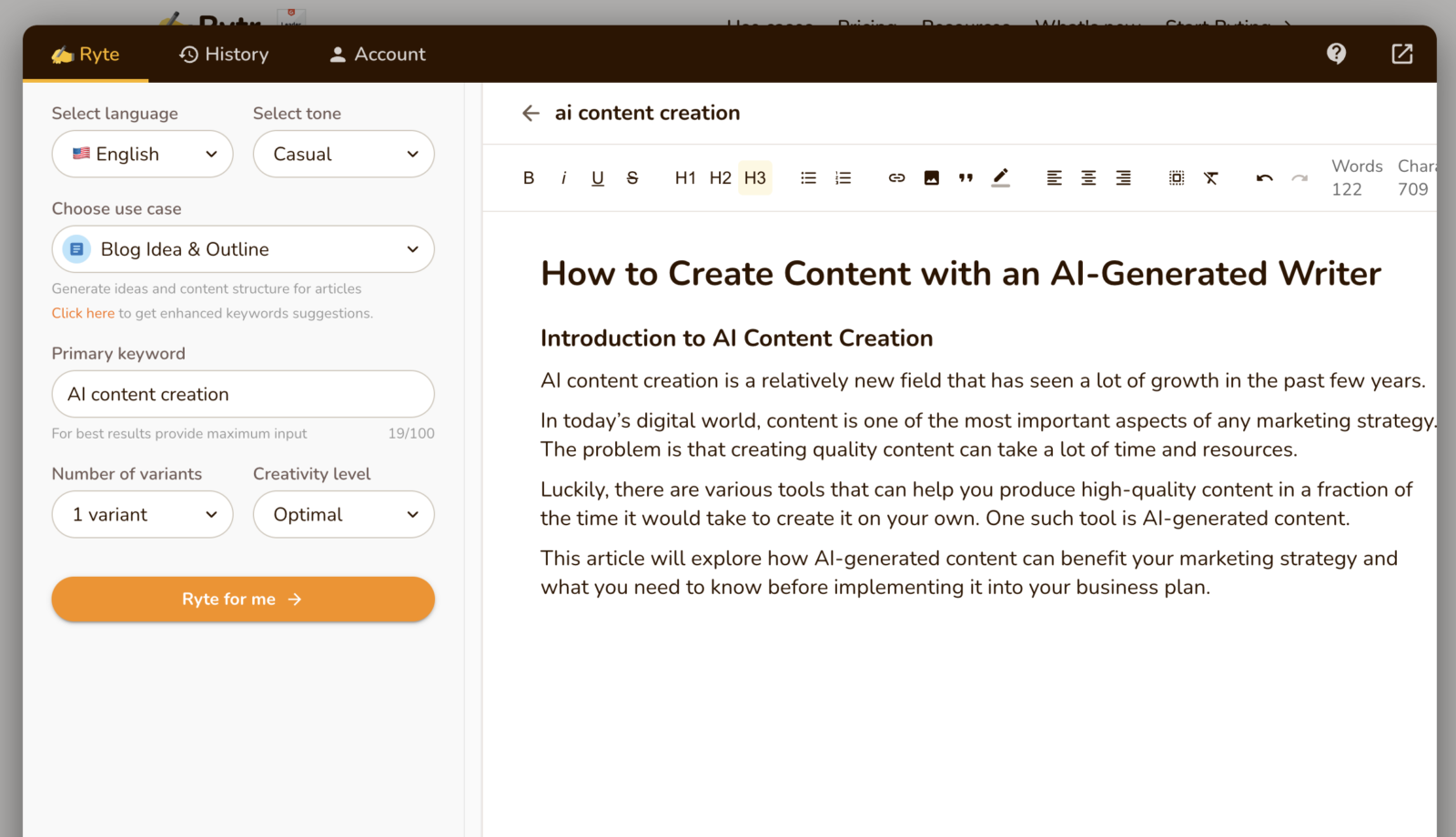Align text to the right

click(1124, 178)
